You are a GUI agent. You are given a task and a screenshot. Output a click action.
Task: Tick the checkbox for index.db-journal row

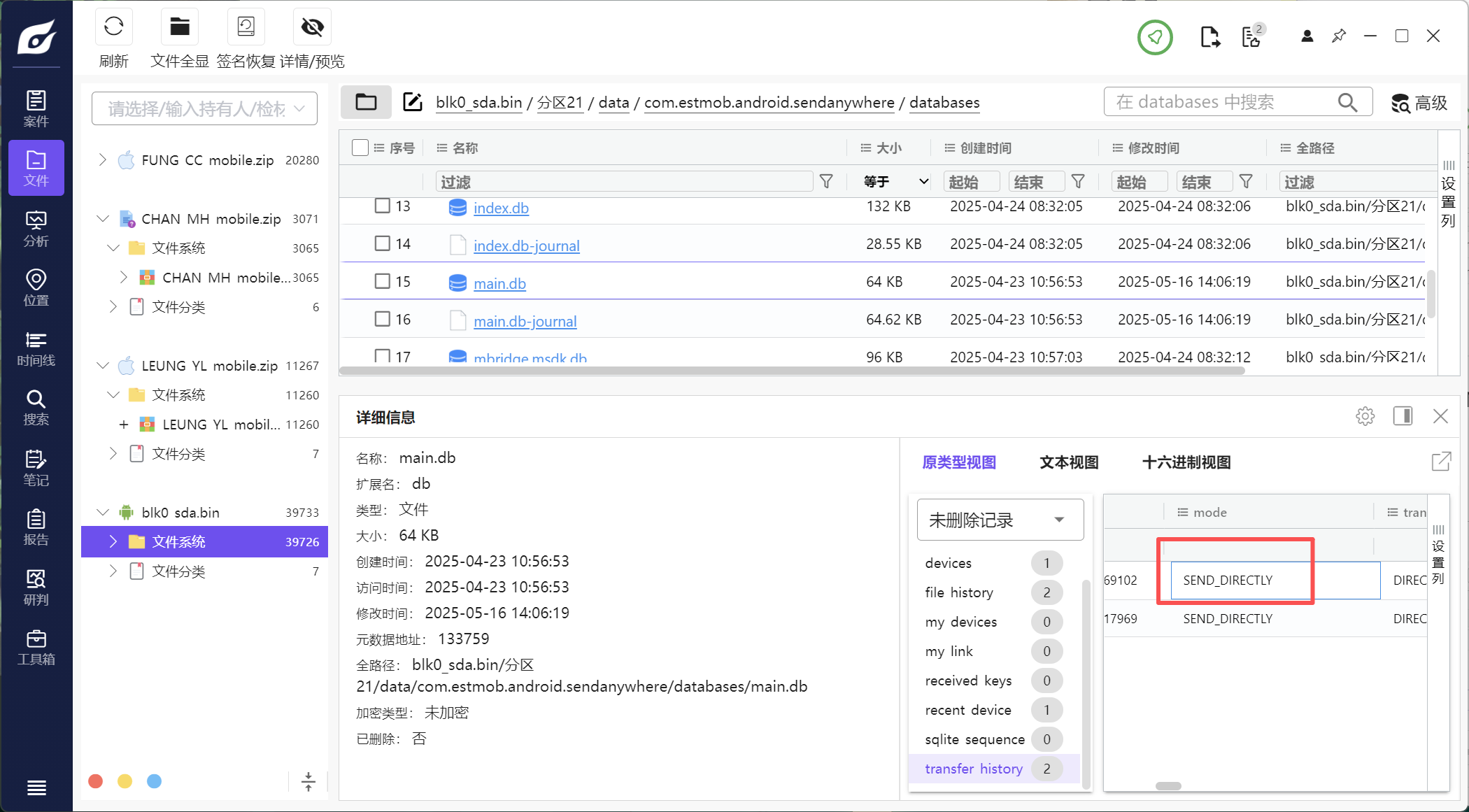point(382,243)
